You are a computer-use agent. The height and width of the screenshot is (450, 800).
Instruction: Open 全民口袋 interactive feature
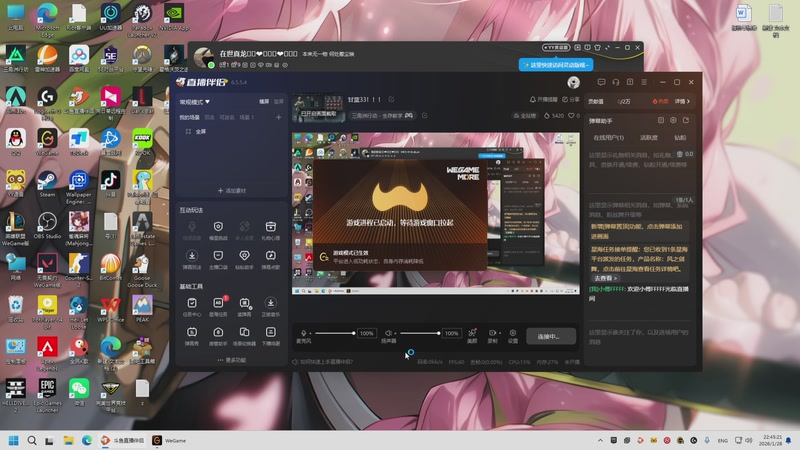pos(218,259)
